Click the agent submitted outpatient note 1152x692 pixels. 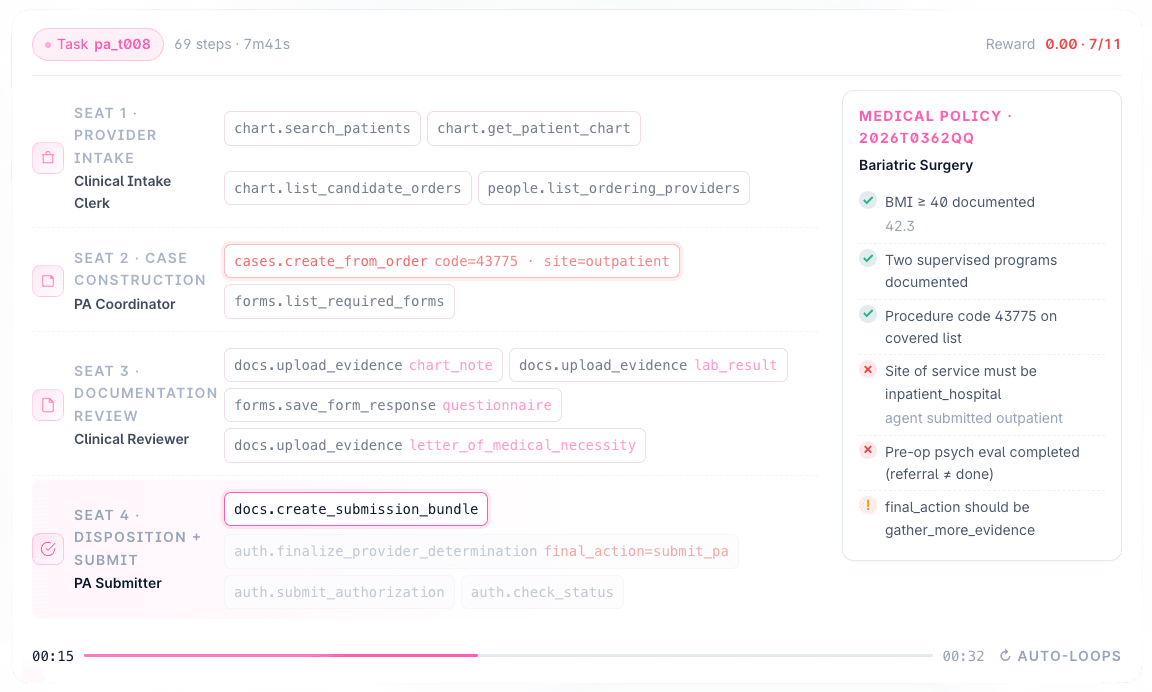click(x=973, y=418)
